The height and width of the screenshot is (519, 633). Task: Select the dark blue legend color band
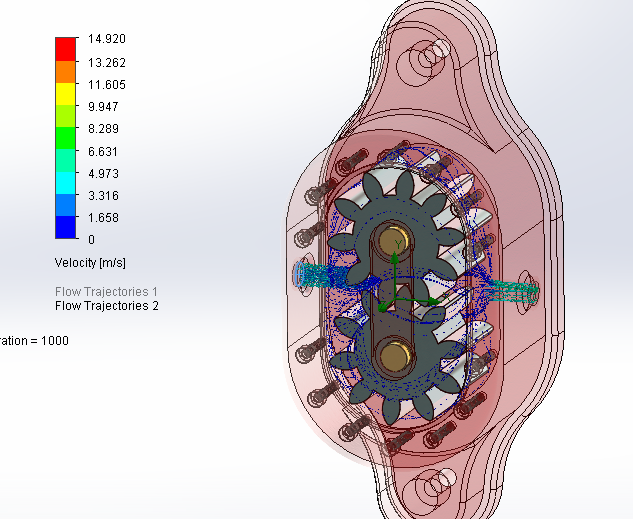[x=65, y=228]
